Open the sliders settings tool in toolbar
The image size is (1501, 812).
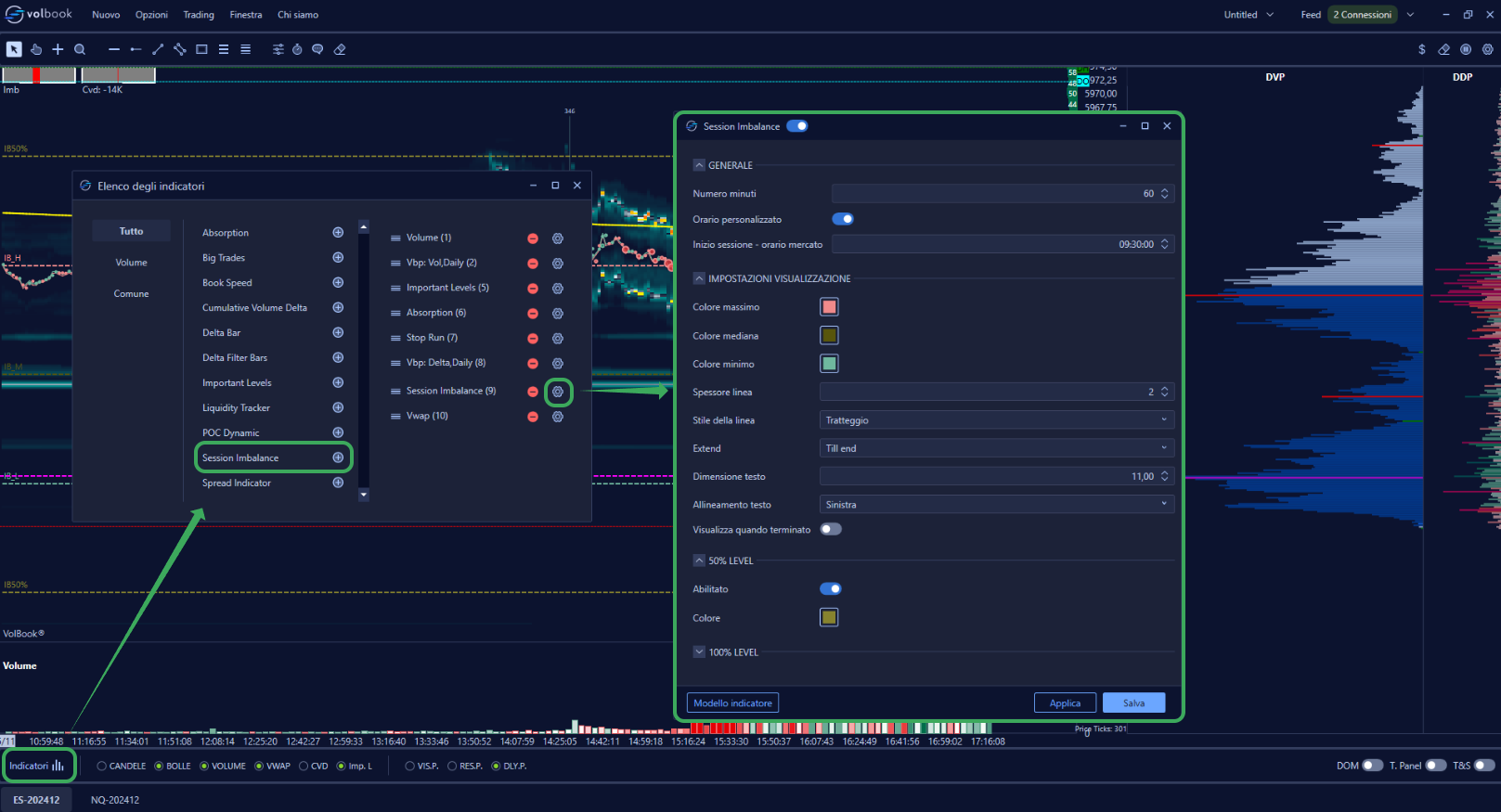point(278,49)
